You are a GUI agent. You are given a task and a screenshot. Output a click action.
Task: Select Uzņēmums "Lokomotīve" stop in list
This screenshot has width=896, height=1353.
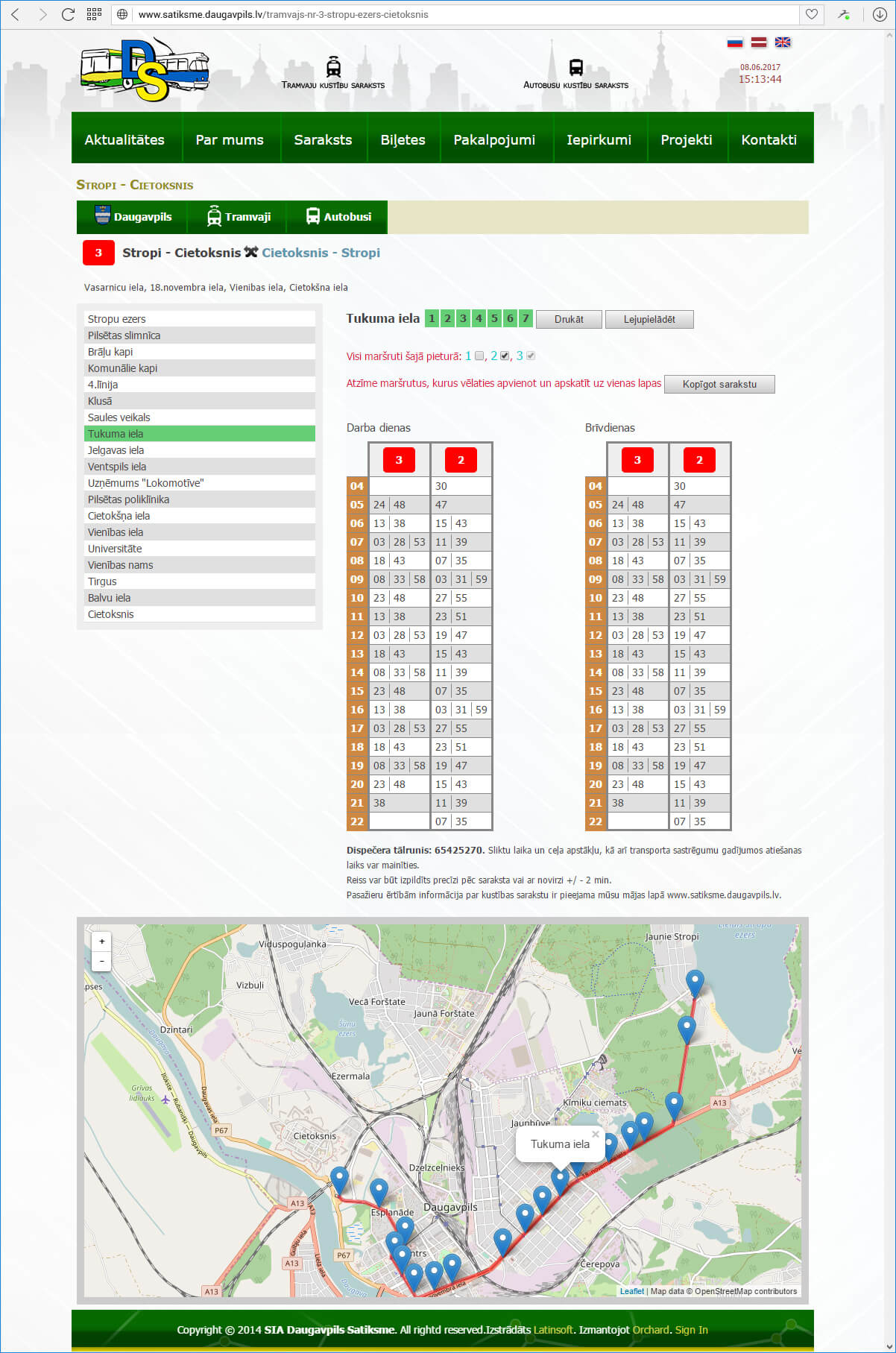(x=200, y=483)
